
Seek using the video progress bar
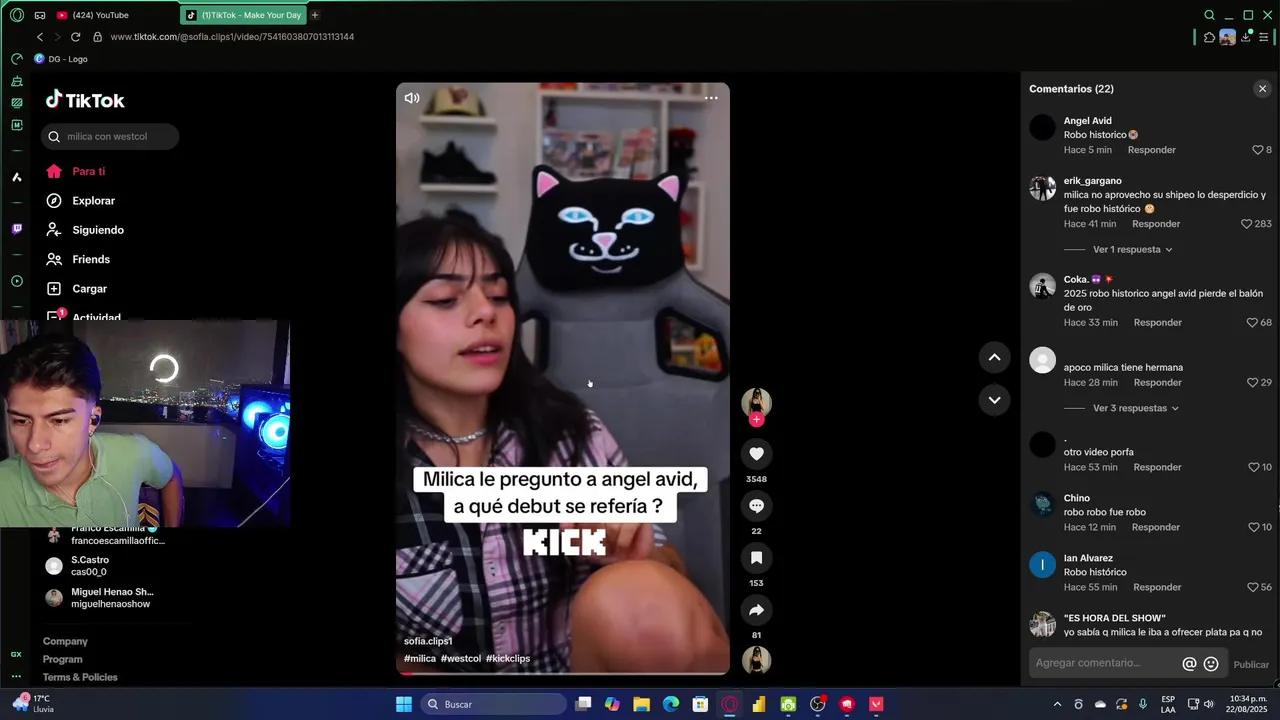point(563,673)
